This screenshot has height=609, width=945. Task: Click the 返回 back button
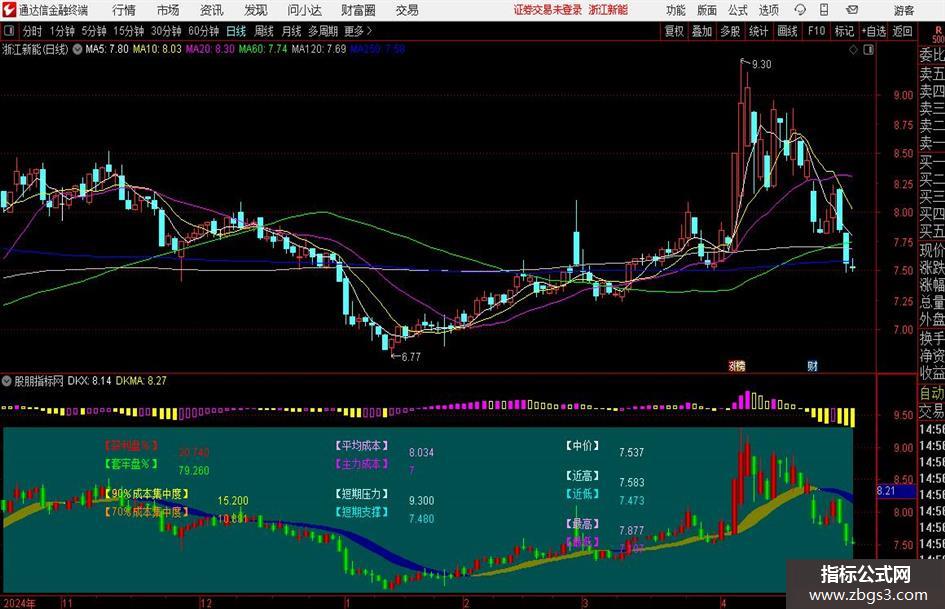(902, 31)
